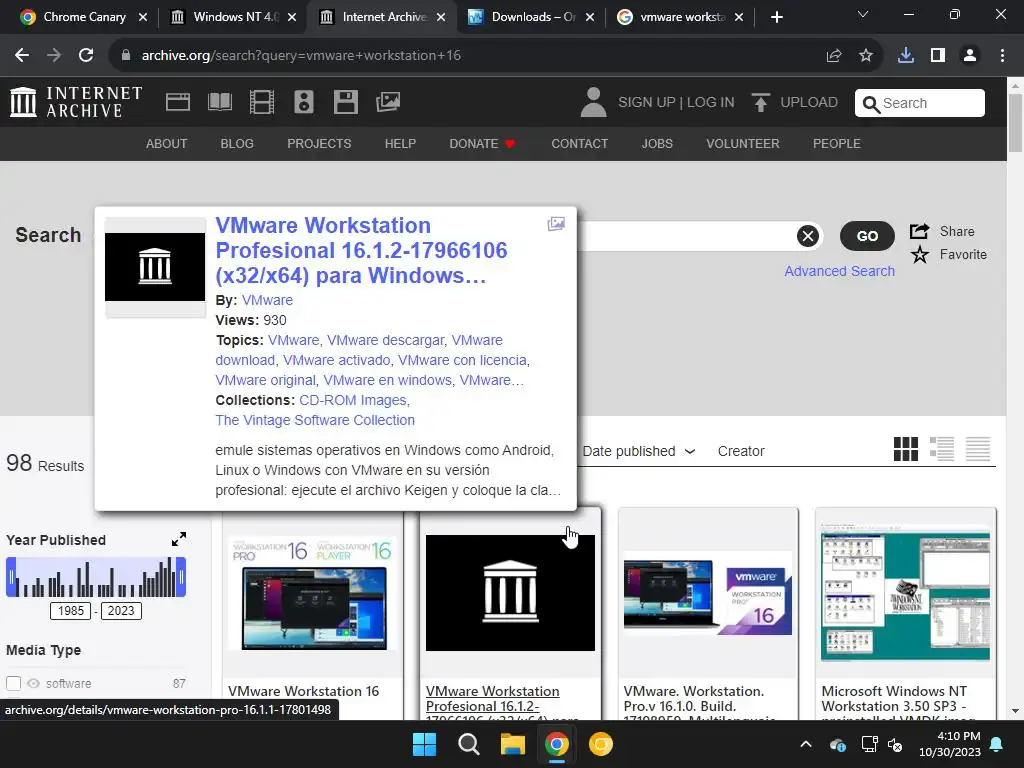Show hidden system tray icons
The width and height of the screenshot is (1024, 768).
pos(806,744)
